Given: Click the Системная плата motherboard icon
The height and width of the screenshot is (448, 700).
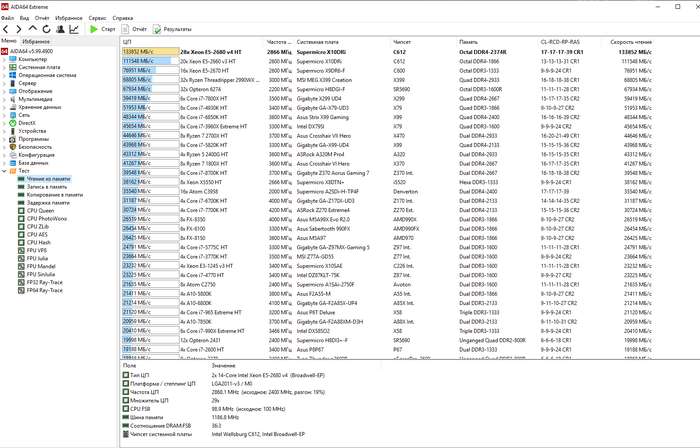Looking at the screenshot, I should click(12, 67).
